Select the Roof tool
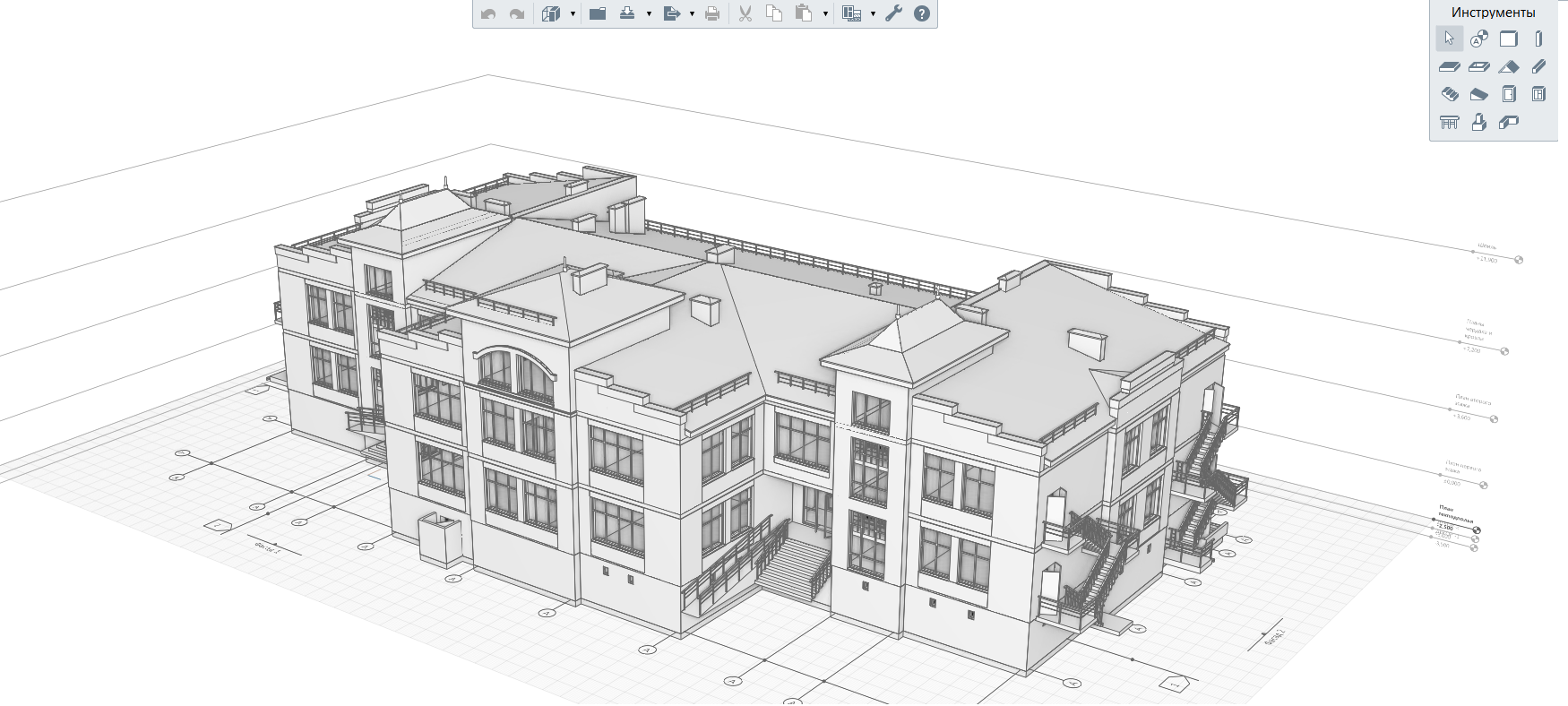 coord(1509,66)
